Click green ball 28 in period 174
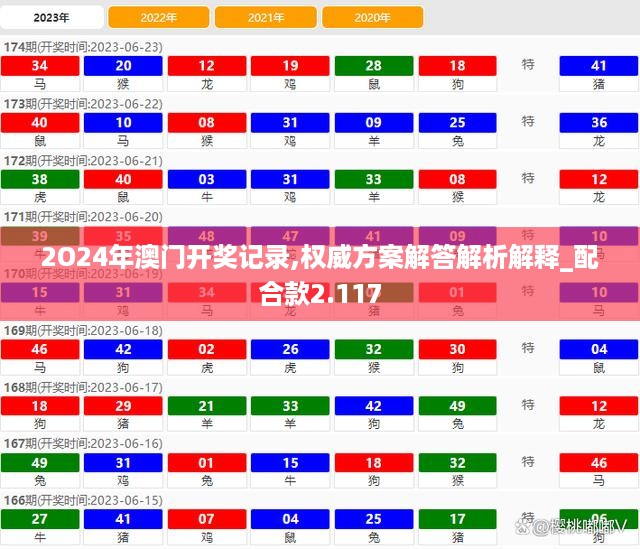The height and width of the screenshot is (549, 640). (x=373, y=66)
